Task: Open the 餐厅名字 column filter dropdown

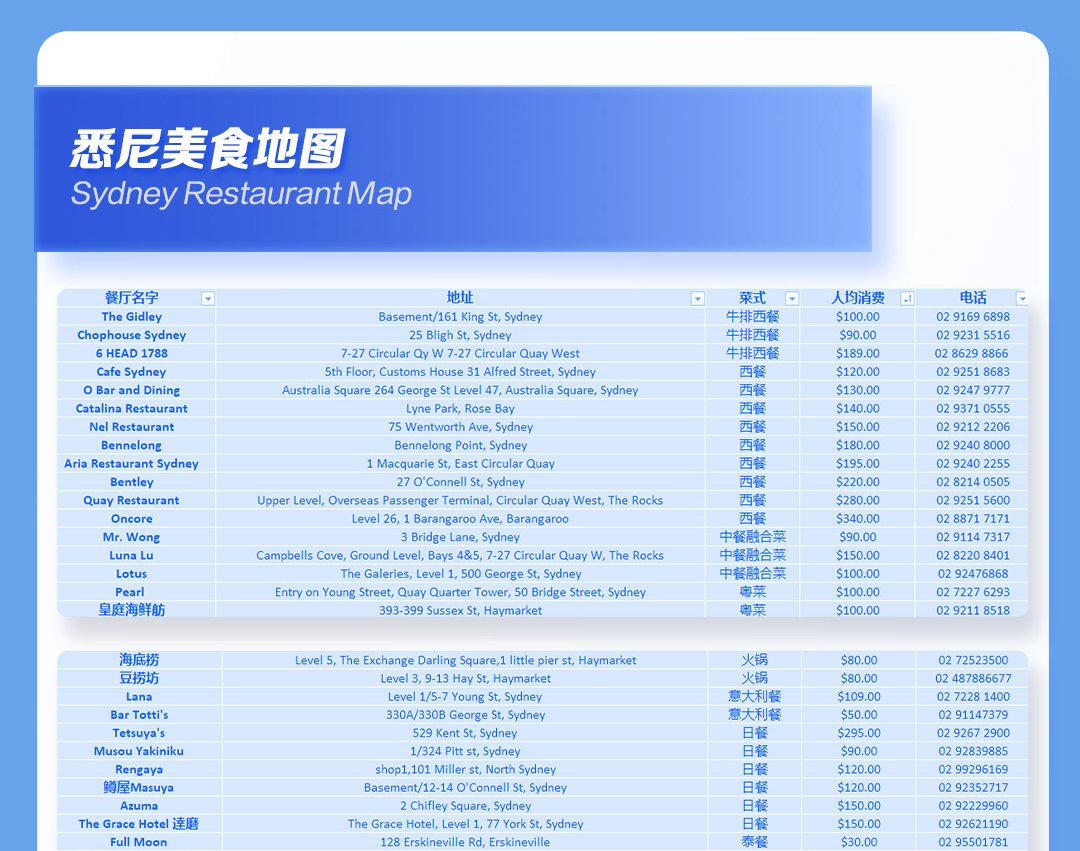Action: pyautogui.click(x=208, y=298)
